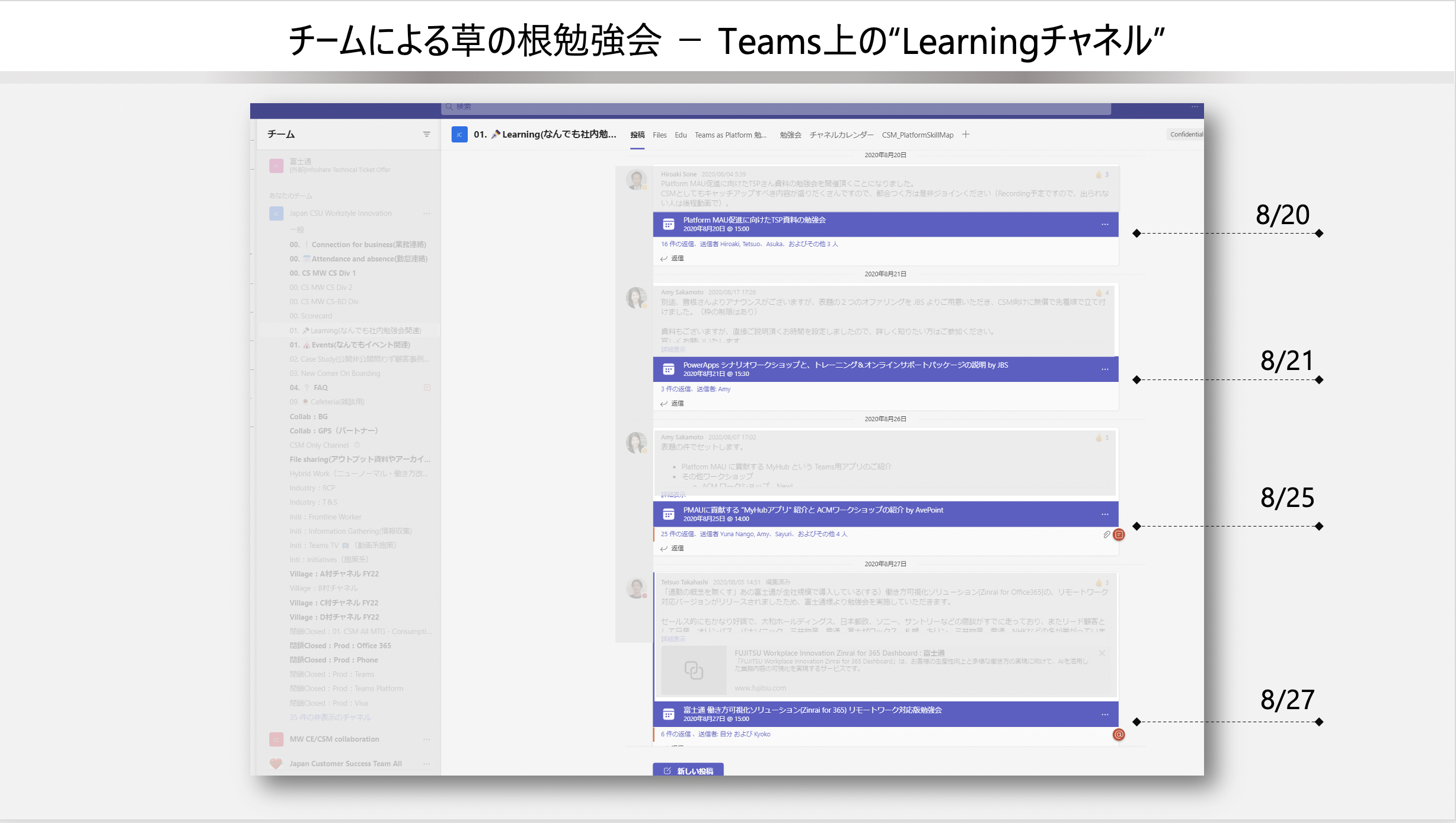Click the @mention badge on the 8/27 Zinrai thread

coord(1119,735)
